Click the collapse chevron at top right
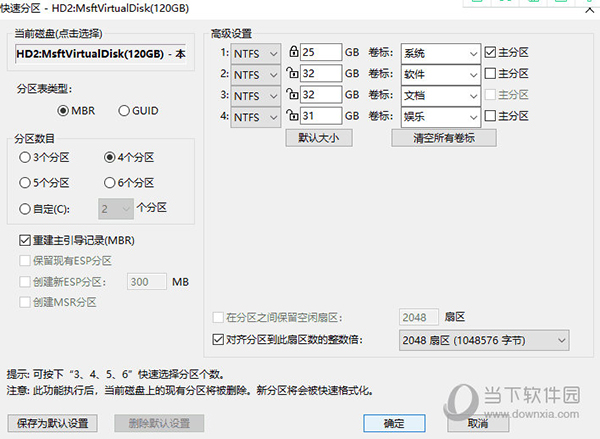 (x=589, y=11)
